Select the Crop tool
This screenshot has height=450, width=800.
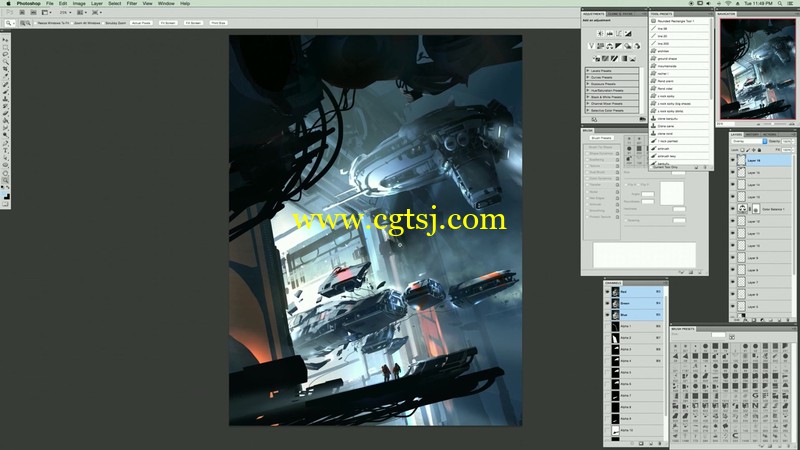point(6,69)
